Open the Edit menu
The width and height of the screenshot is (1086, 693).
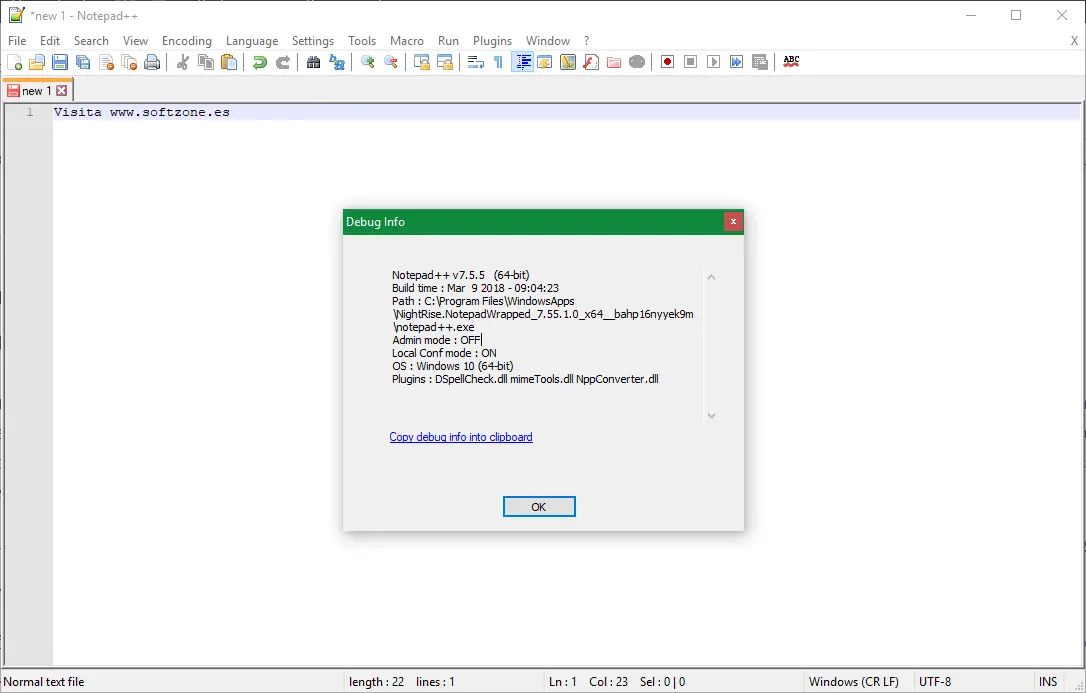click(50, 41)
